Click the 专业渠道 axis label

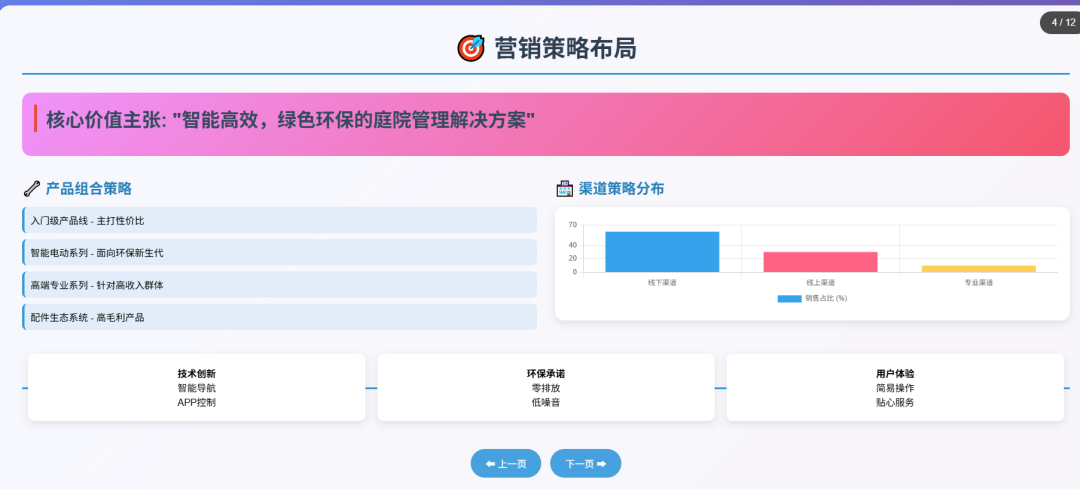979,282
